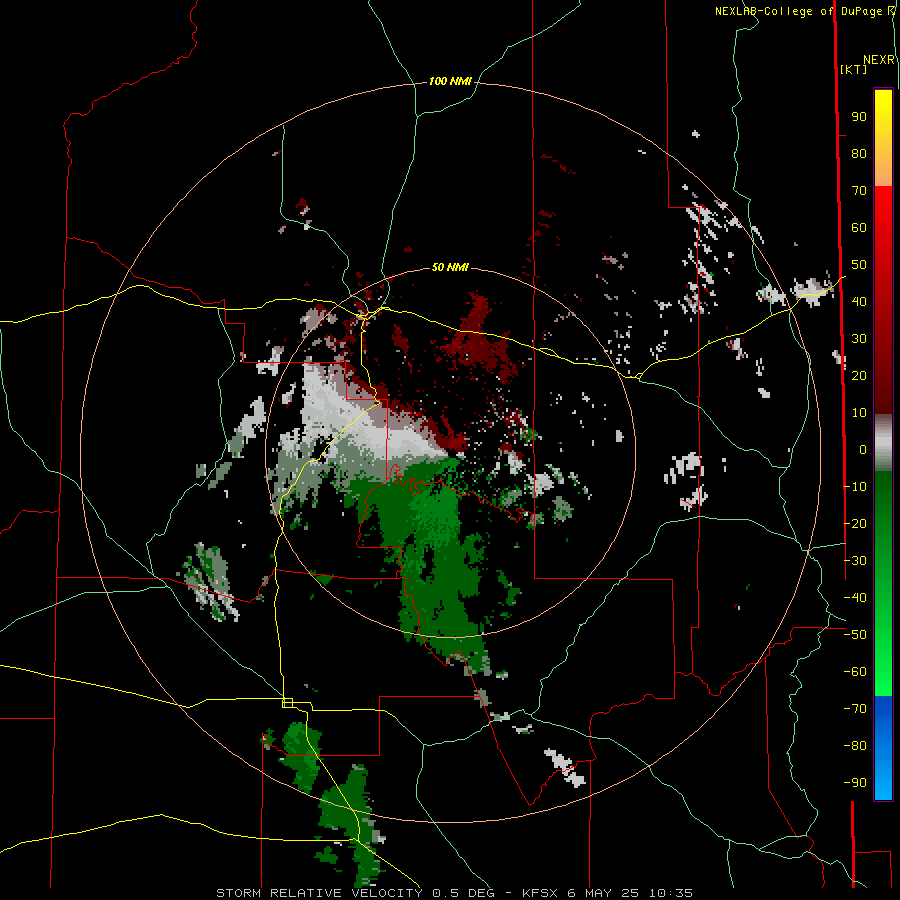Click the -30 value on the velocity scale
900x900 pixels.
(x=855, y=561)
